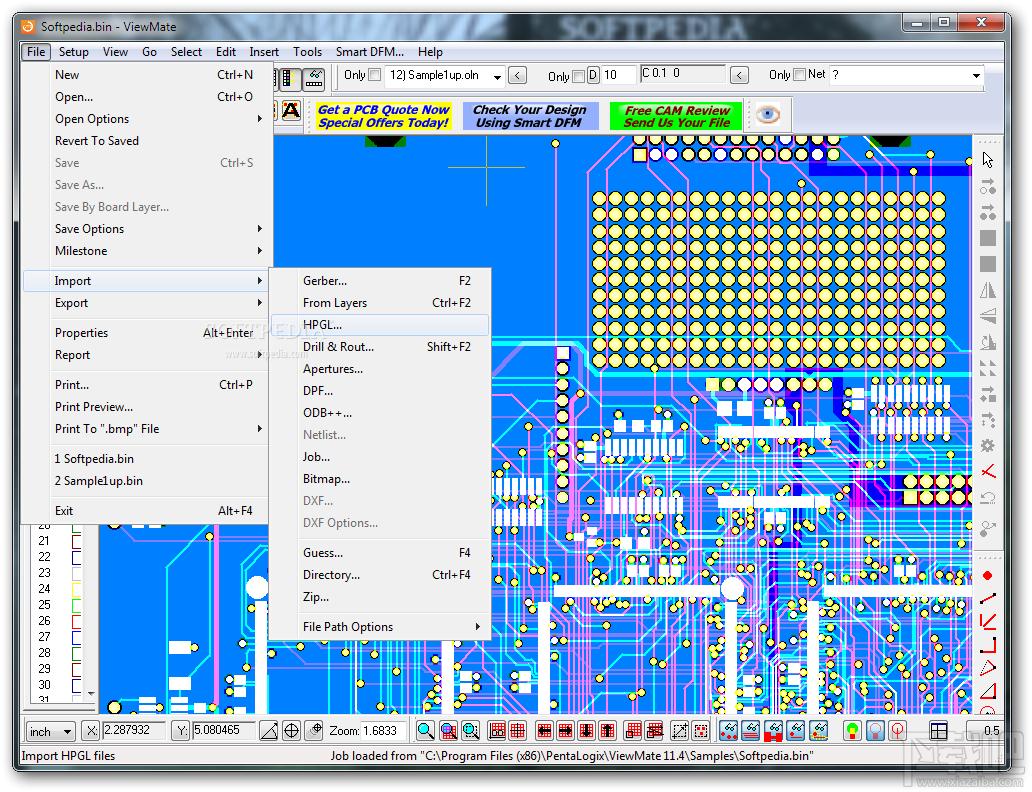
Task: Open the Net dropdown list
Action: tap(976, 76)
